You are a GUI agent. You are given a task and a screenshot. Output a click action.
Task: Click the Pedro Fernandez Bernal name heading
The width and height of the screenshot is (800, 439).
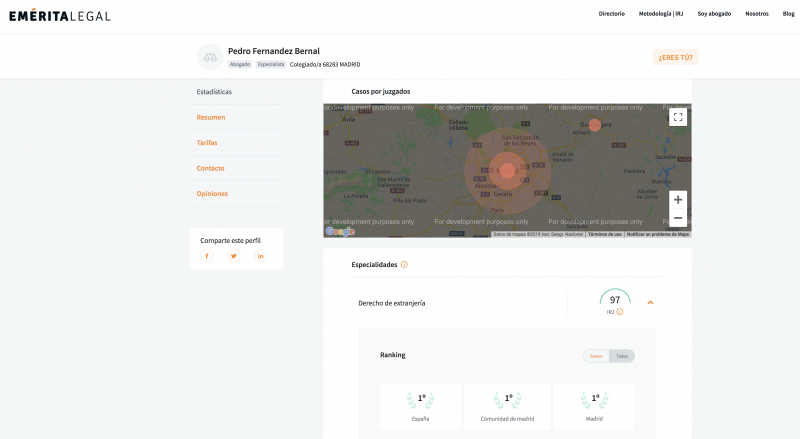tap(274, 51)
